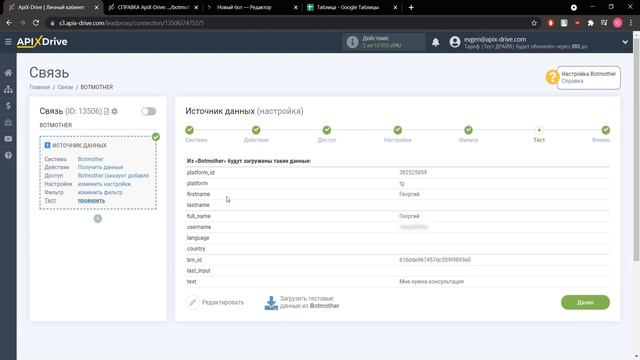
Task: Open the hamburger menu in header
Action: point(8,42)
